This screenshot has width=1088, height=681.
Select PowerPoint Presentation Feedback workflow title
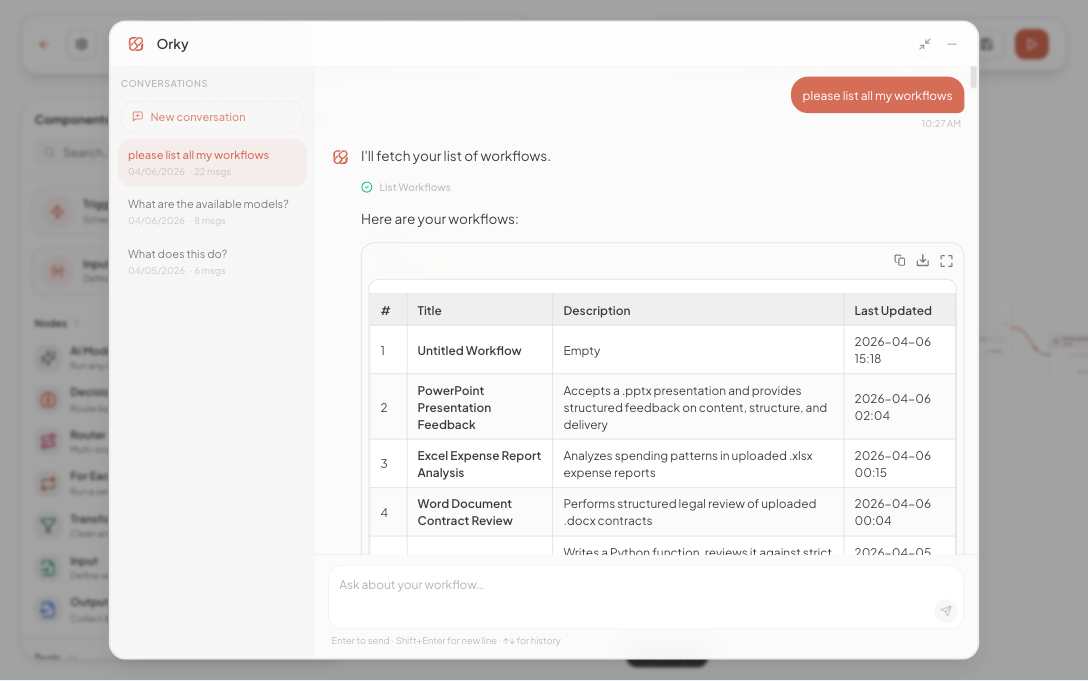(454, 408)
